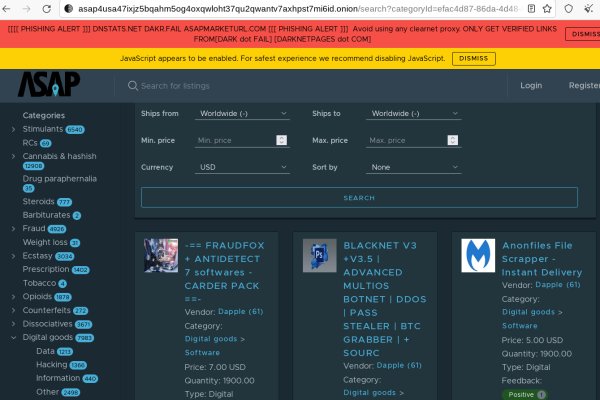The width and height of the screenshot is (600, 400).
Task: Click the Max. price stepper arrows
Action: click(x=453, y=140)
